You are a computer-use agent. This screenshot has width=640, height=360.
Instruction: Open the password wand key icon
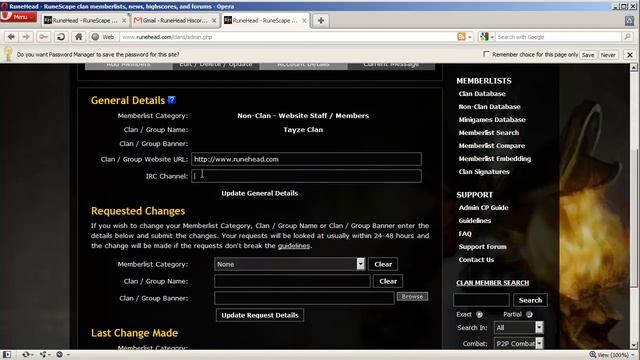click(43, 37)
